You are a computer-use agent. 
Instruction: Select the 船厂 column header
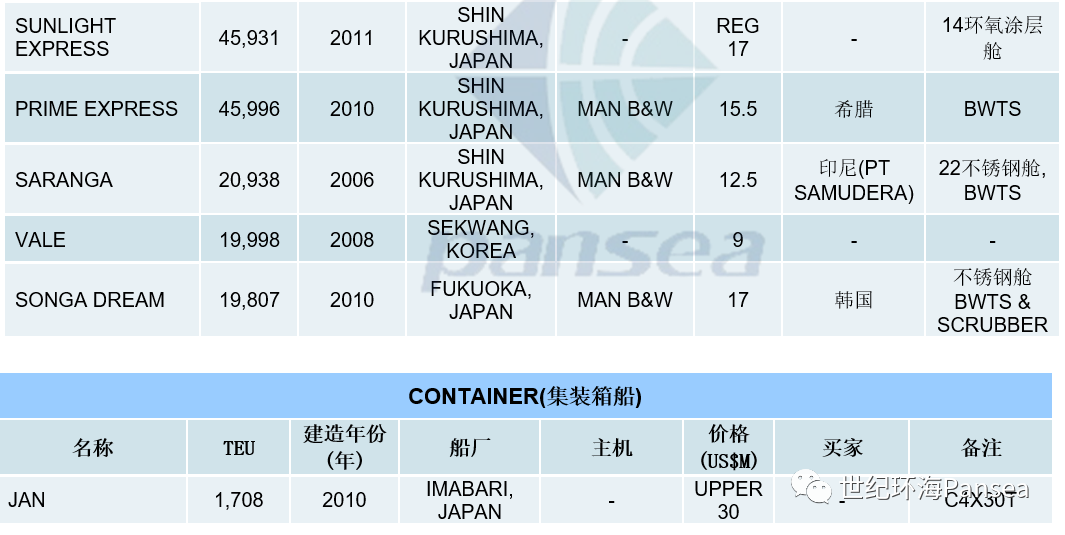pos(470,447)
